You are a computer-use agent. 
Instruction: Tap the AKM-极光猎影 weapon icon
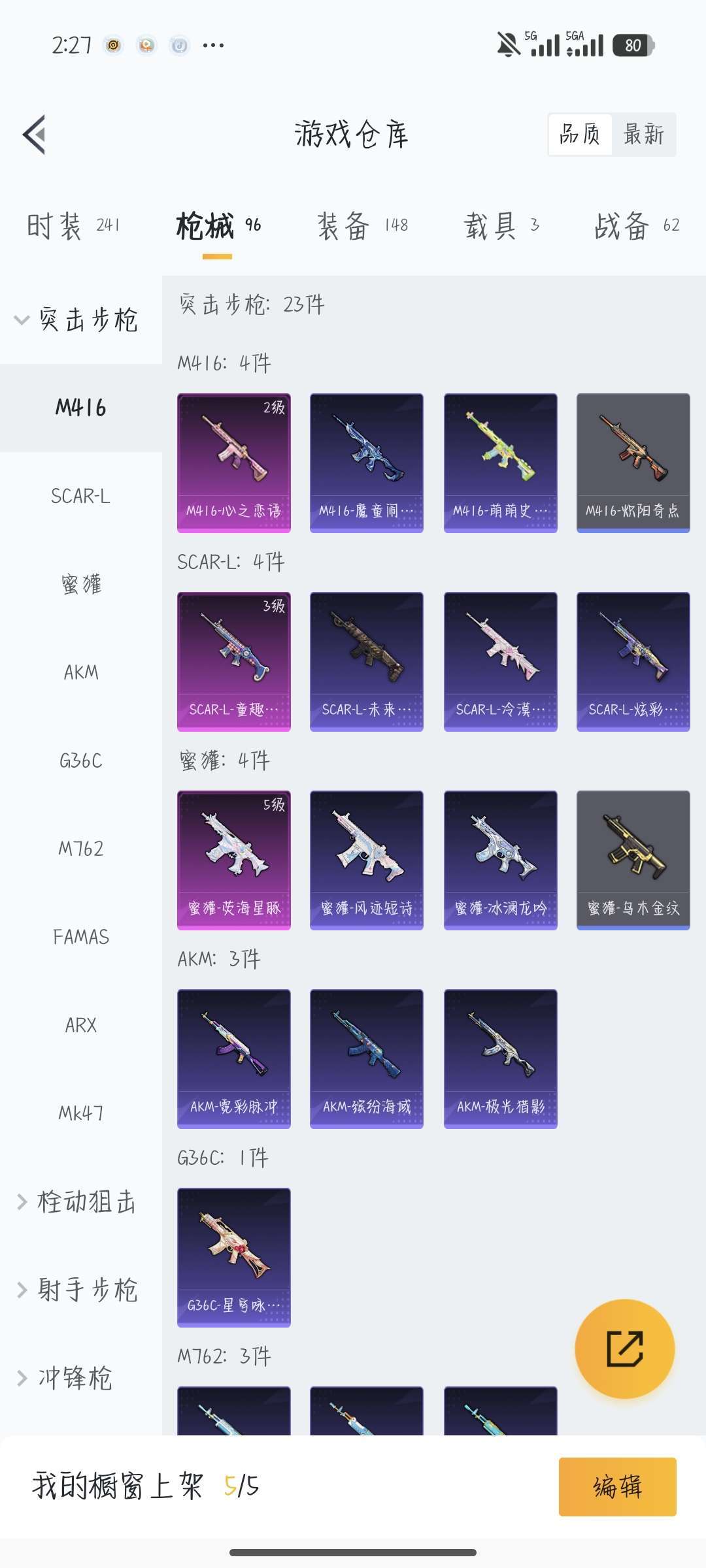point(501,1058)
